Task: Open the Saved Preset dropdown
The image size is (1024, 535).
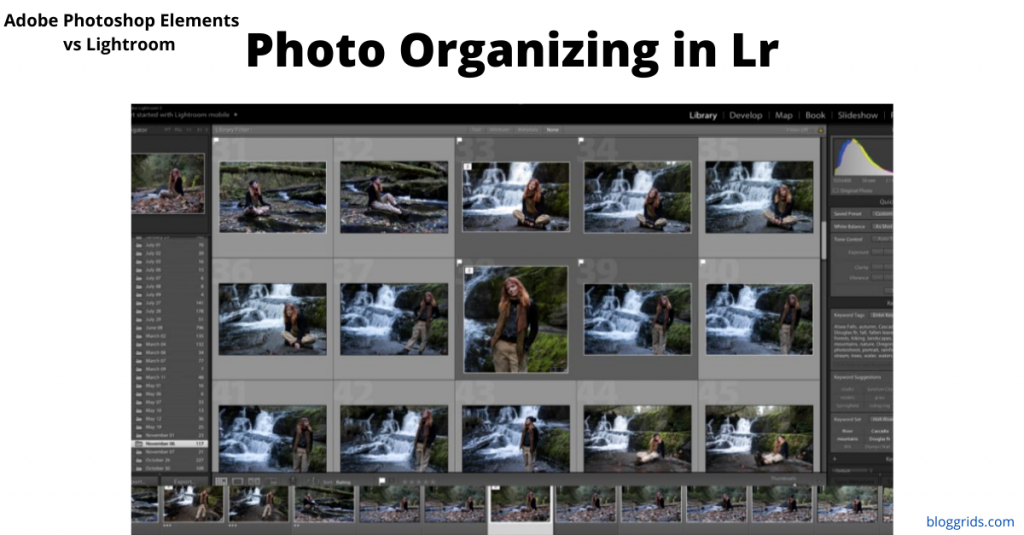Action: 882,214
